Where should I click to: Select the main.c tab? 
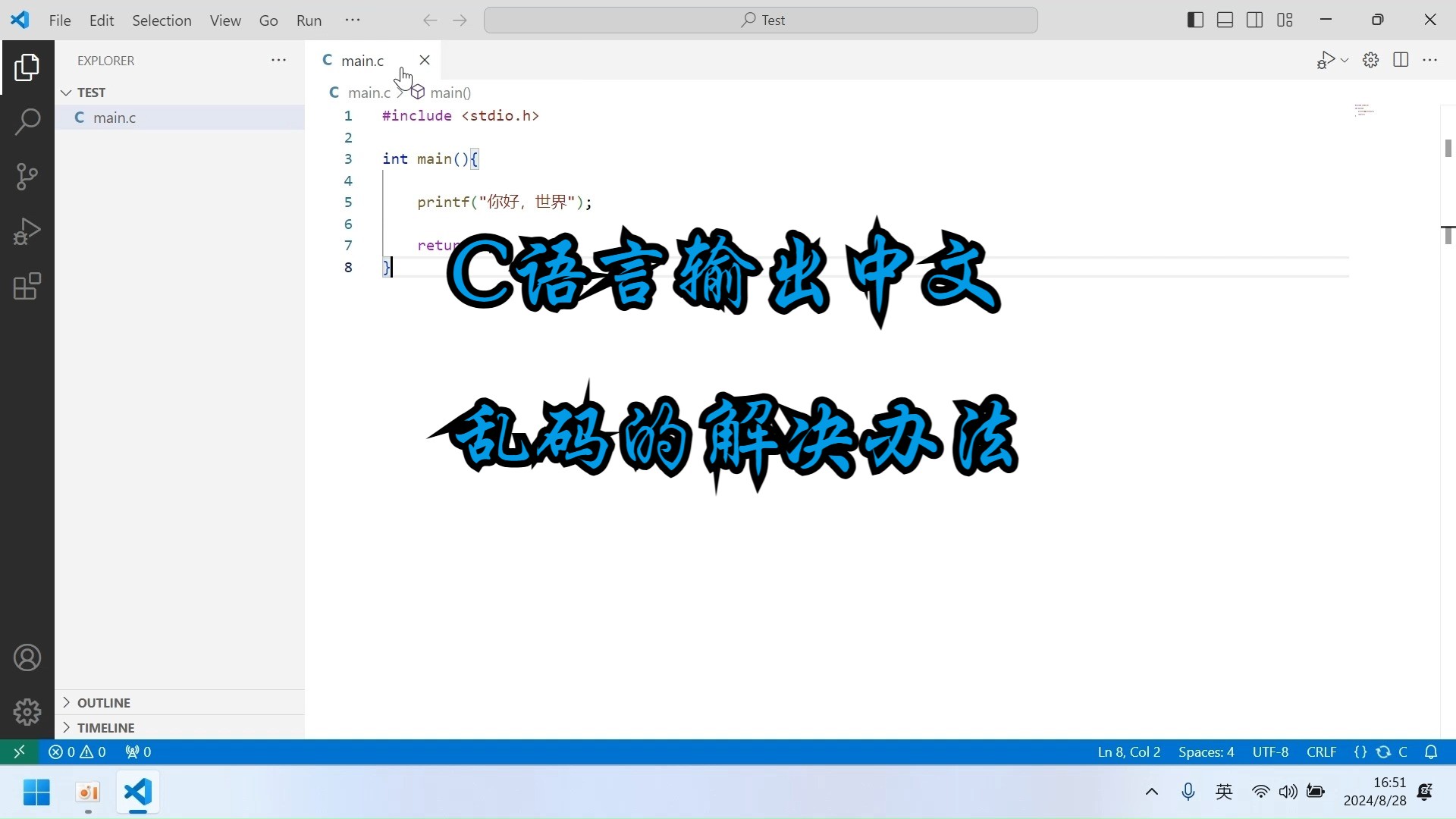tap(362, 60)
